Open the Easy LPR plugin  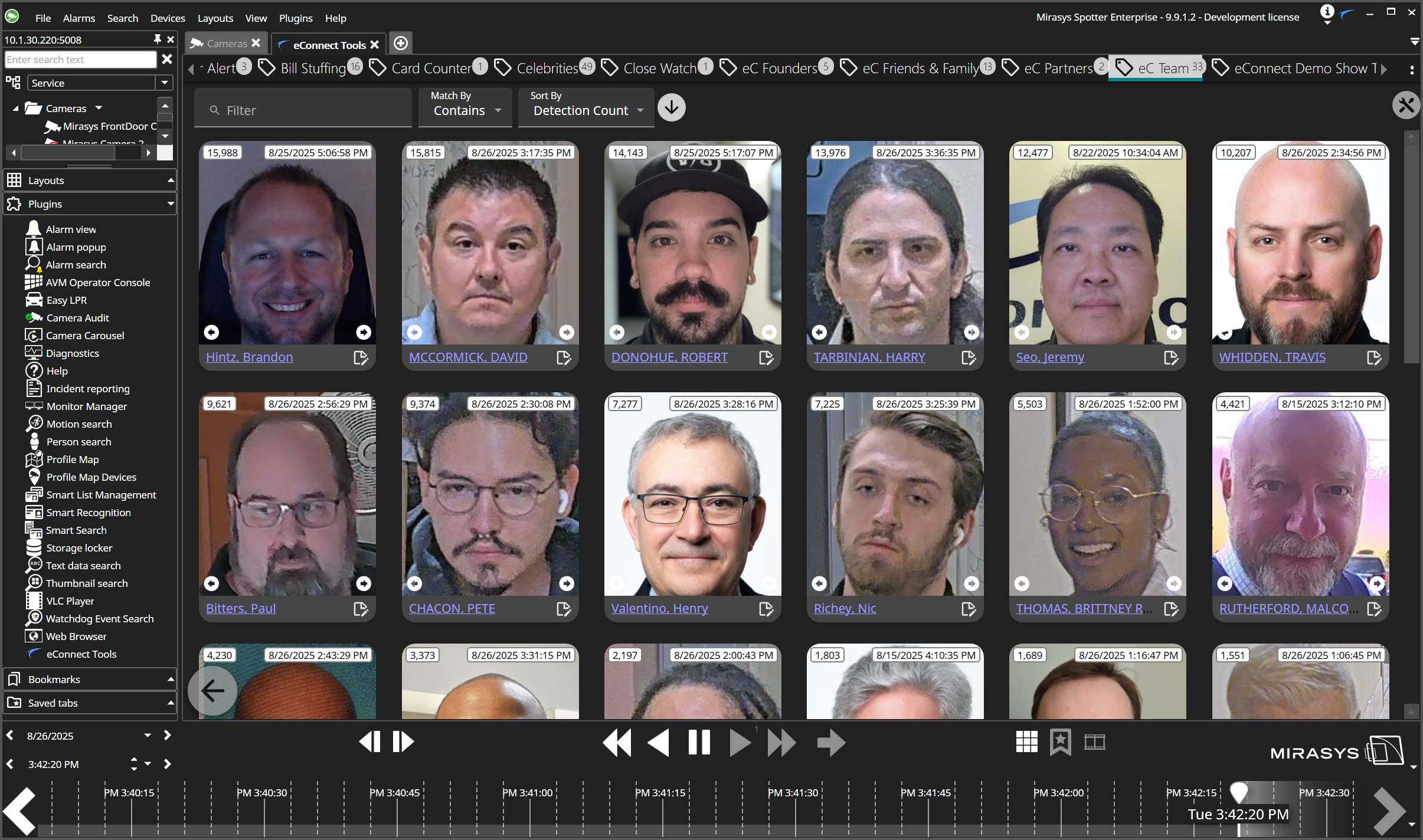click(66, 300)
